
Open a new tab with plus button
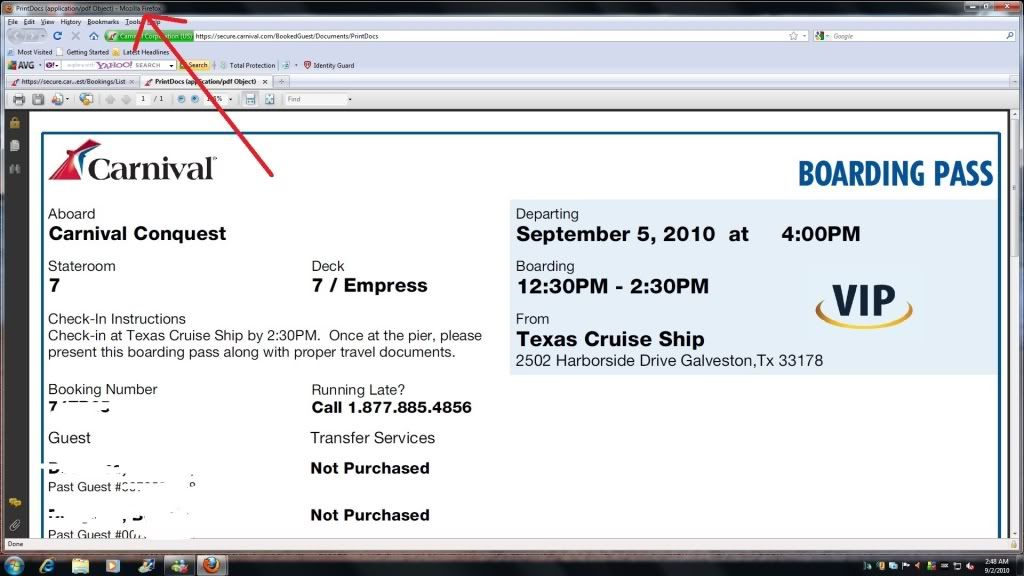[281, 82]
